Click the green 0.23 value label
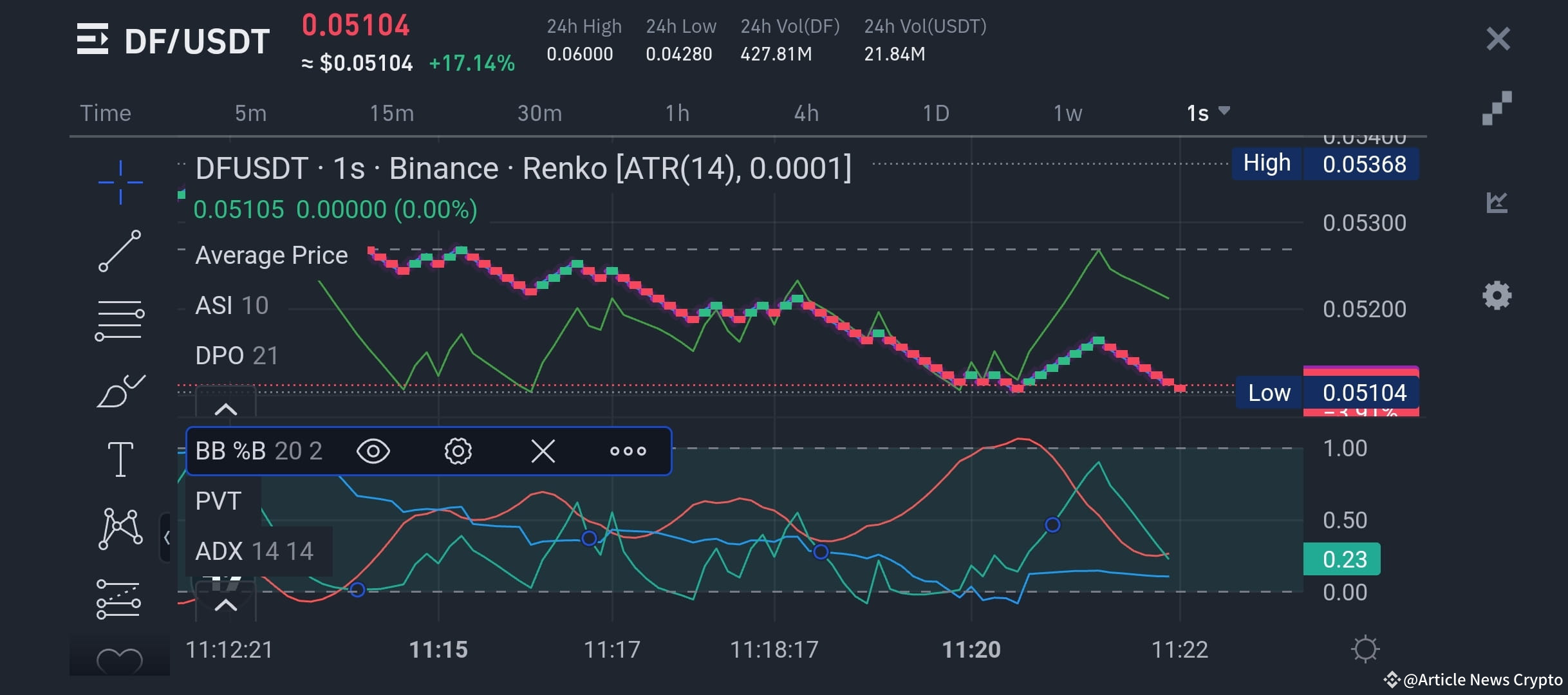This screenshot has width=1568, height=695. 1343,559
